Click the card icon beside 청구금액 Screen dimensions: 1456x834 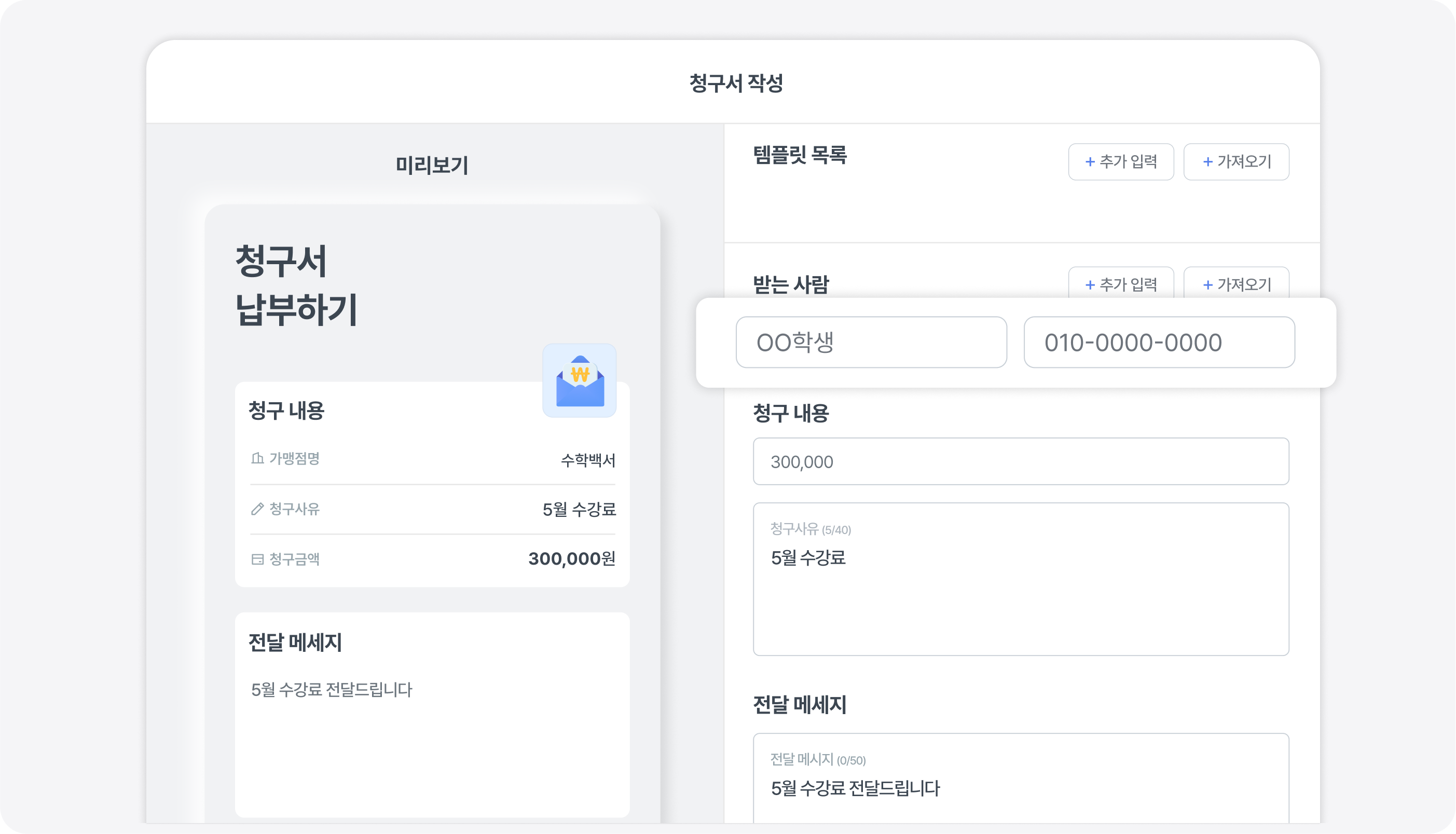257,559
